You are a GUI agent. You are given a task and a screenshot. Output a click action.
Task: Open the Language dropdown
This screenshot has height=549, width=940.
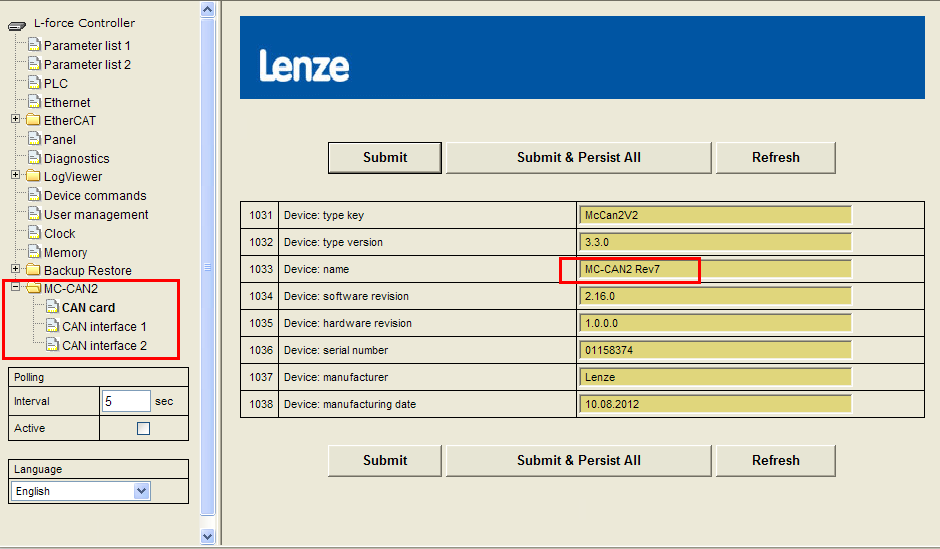tap(141, 491)
